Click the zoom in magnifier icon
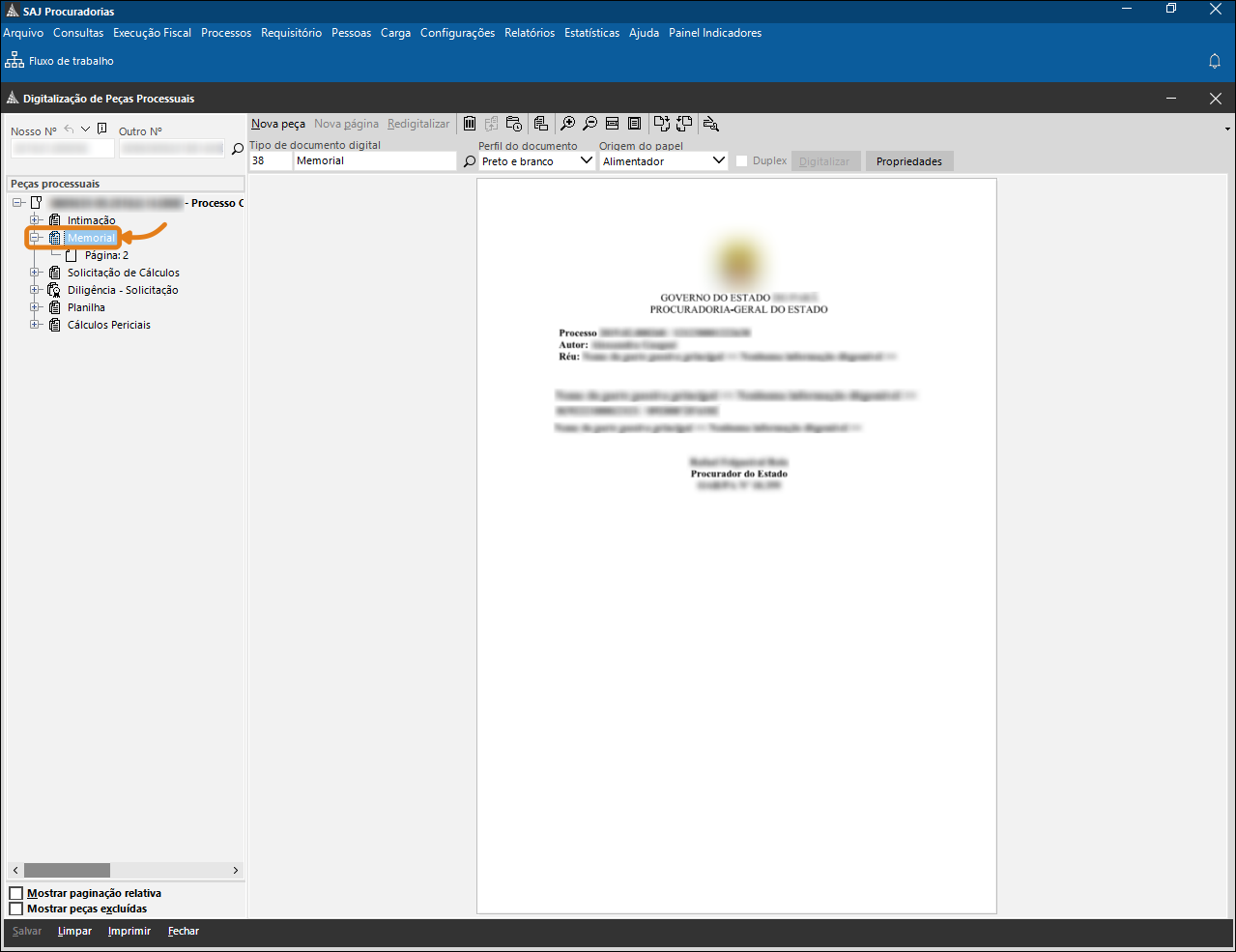 pyautogui.click(x=568, y=124)
